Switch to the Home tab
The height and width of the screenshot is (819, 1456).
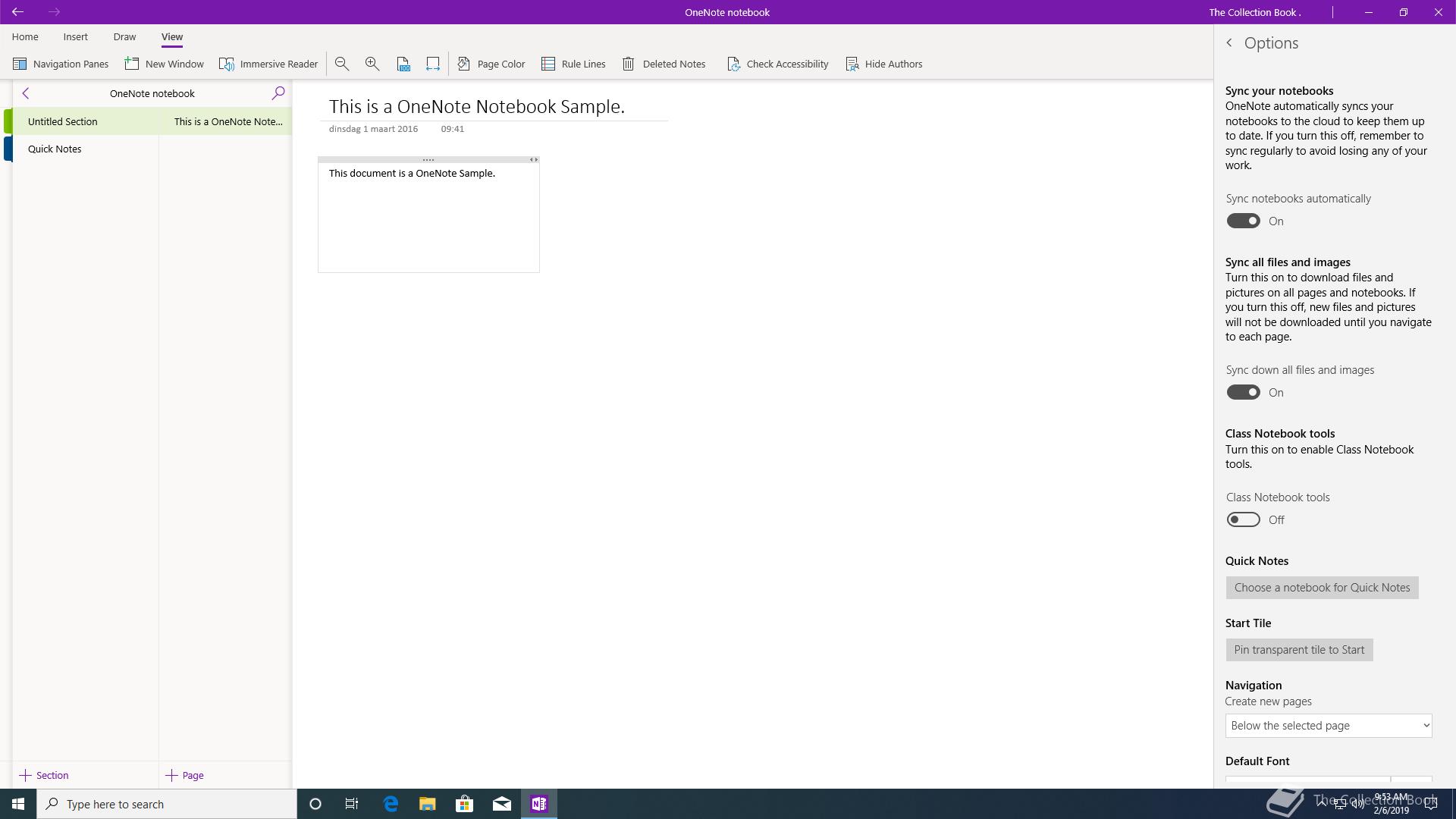[25, 36]
